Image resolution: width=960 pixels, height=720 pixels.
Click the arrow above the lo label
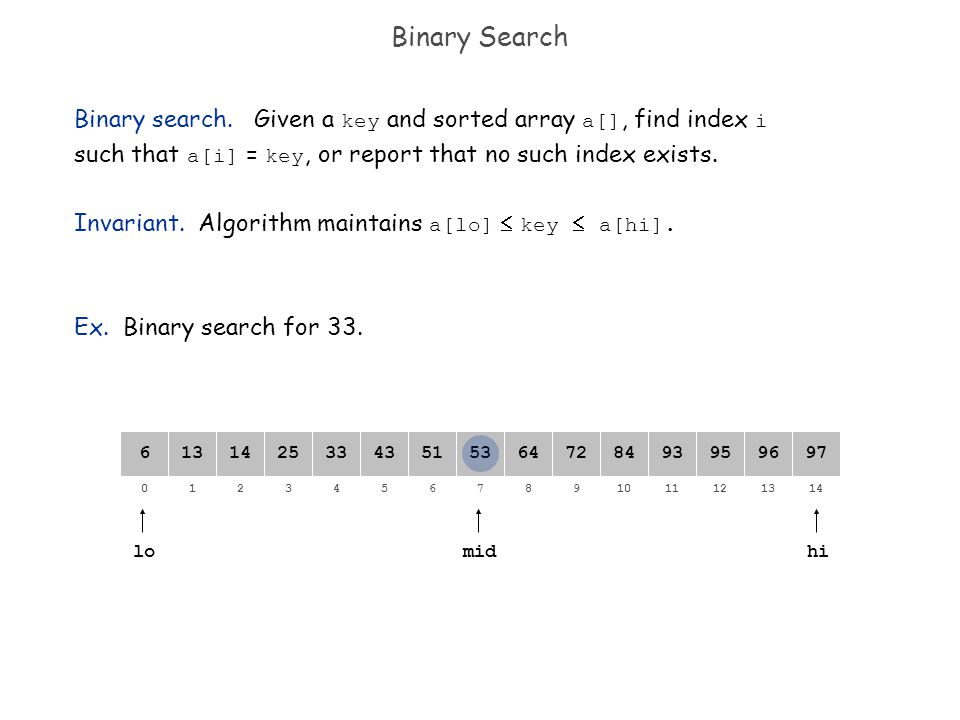pyautogui.click(x=143, y=520)
